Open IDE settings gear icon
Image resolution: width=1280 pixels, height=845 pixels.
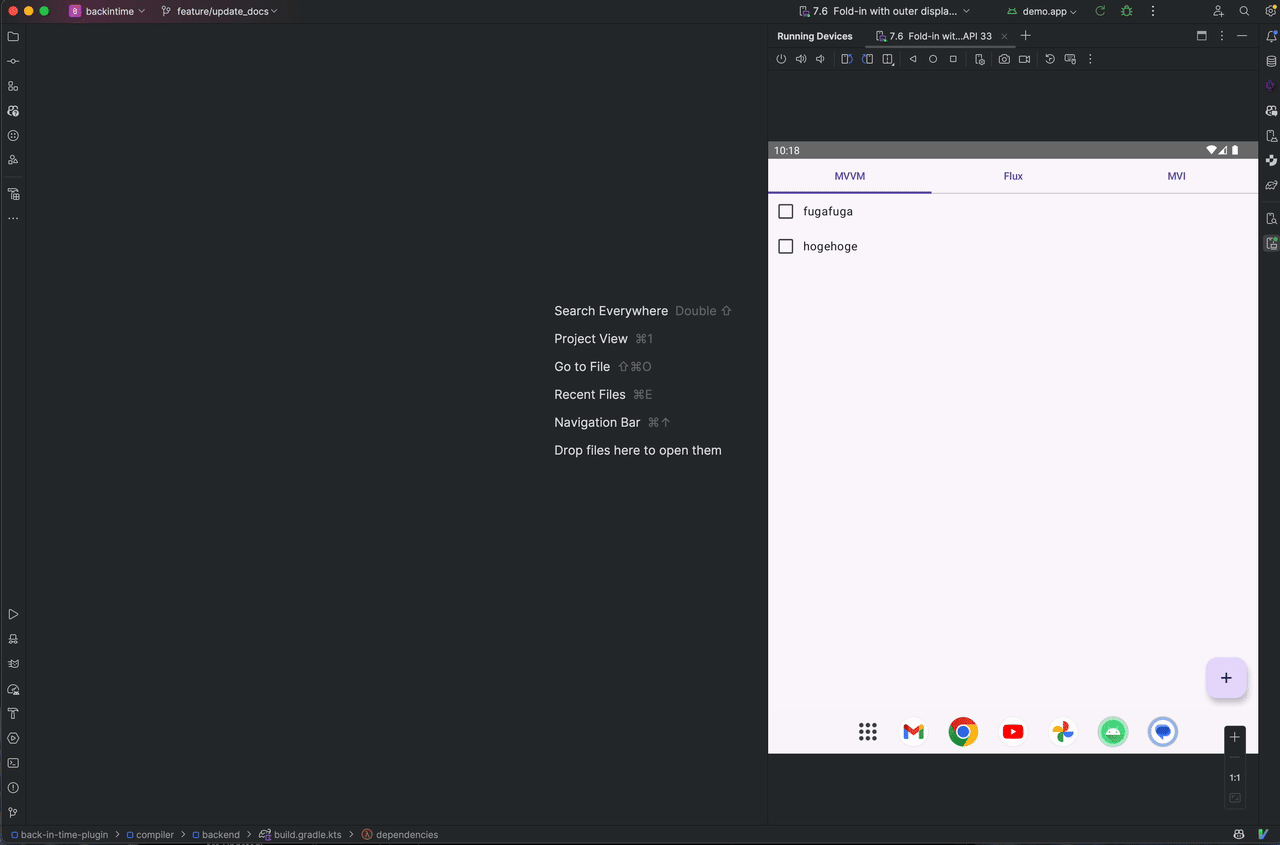click(x=1269, y=11)
